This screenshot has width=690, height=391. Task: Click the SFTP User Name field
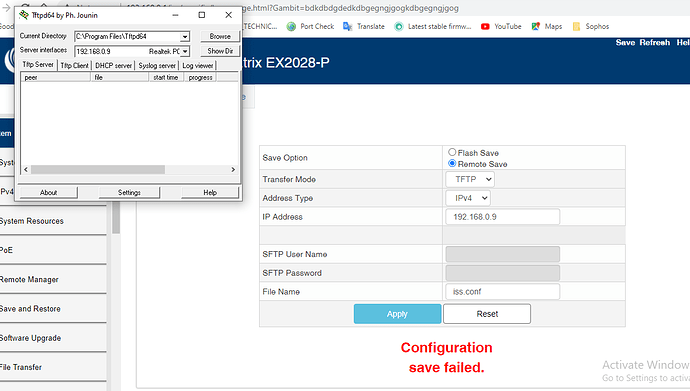point(503,254)
